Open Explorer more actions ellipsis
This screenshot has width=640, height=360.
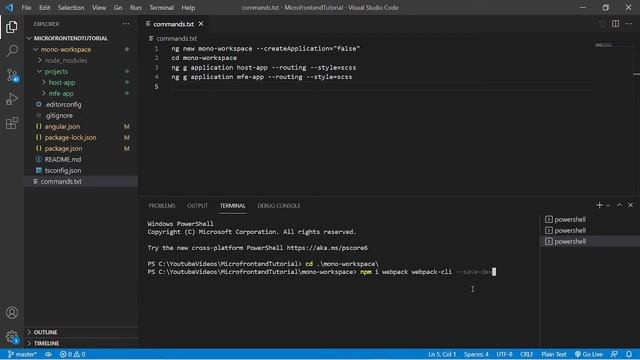126,24
